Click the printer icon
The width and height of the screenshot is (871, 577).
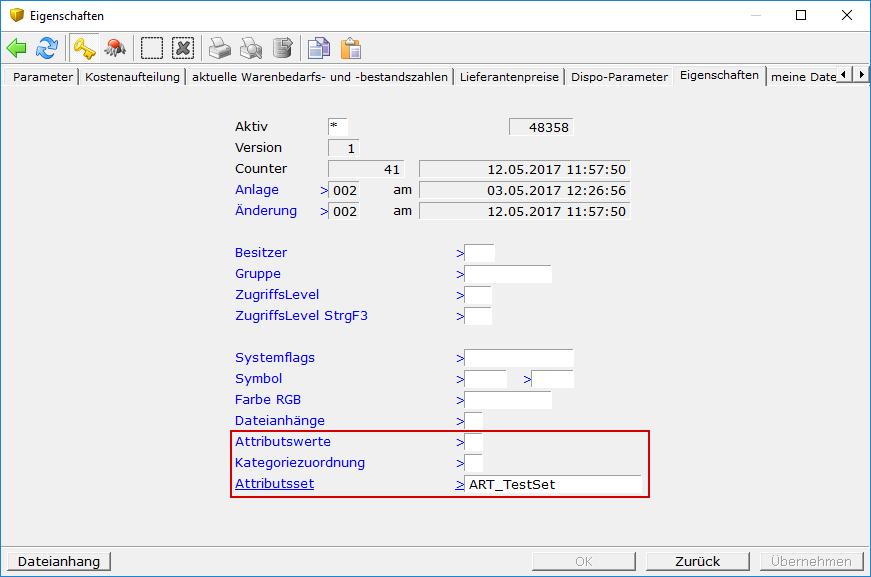[x=219, y=48]
